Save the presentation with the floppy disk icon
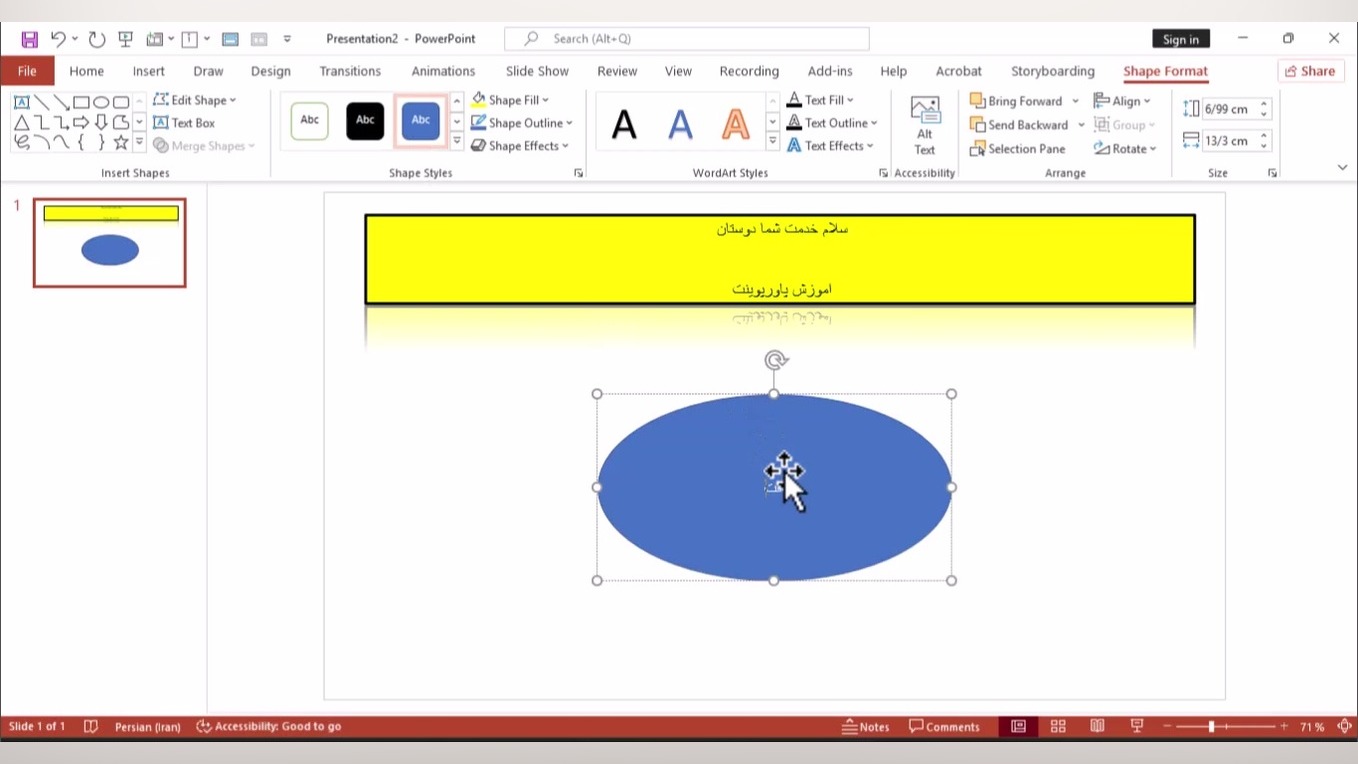The width and height of the screenshot is (1358, 764). click(29, 39)
